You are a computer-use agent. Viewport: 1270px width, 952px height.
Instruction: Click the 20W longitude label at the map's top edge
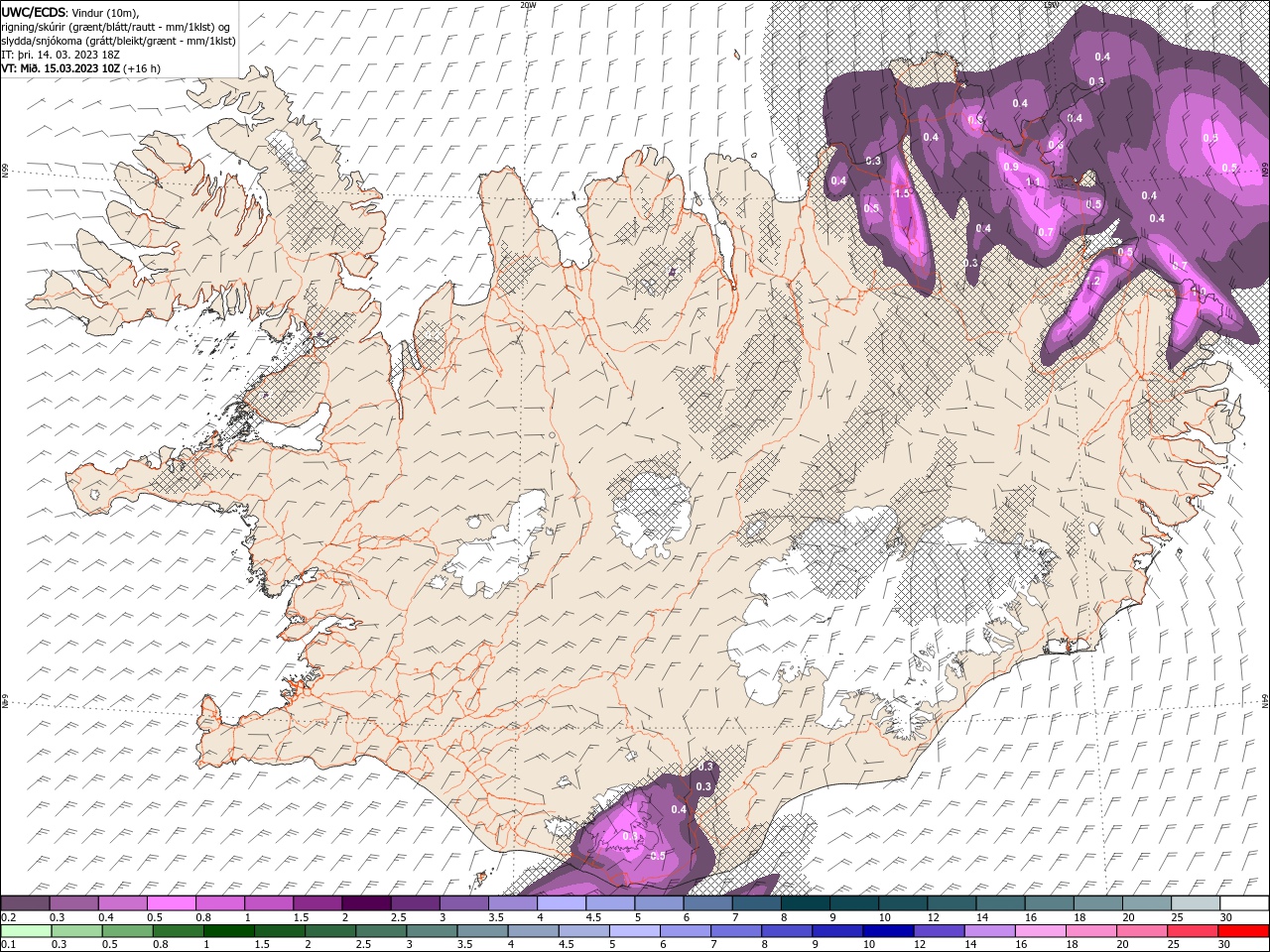point(529,5)
